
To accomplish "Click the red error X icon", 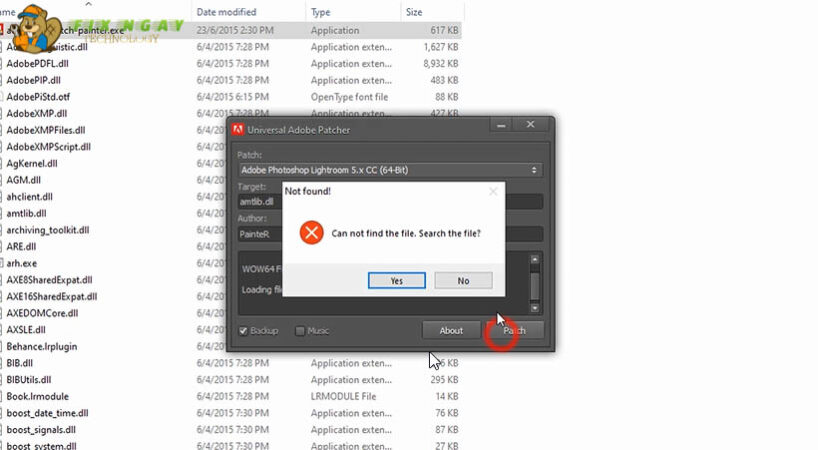I will pyautogui.click(x=312, y=233).
